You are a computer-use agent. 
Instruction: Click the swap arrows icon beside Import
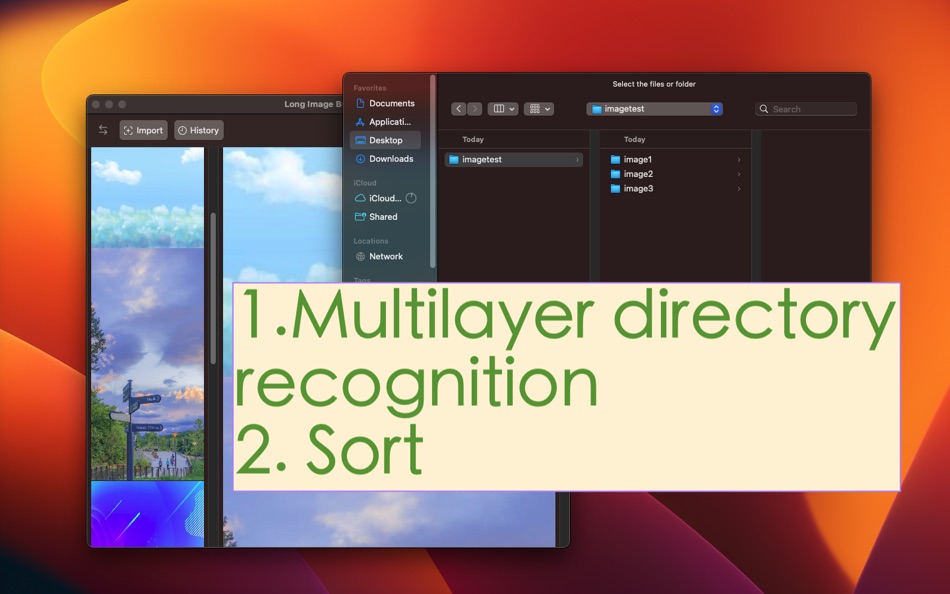(103, 130)
